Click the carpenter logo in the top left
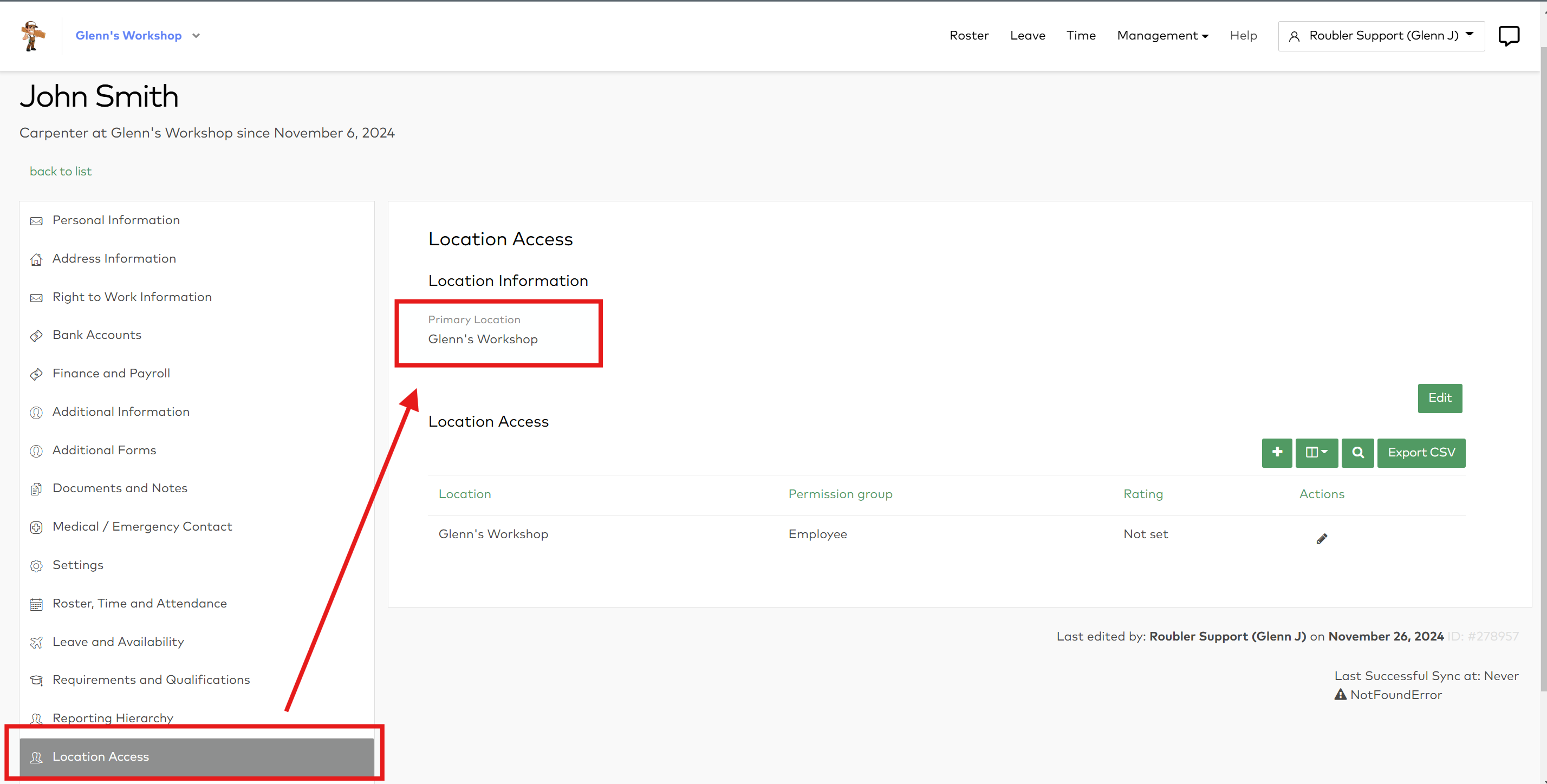1547x784 pixels. (x=32, y=36)
